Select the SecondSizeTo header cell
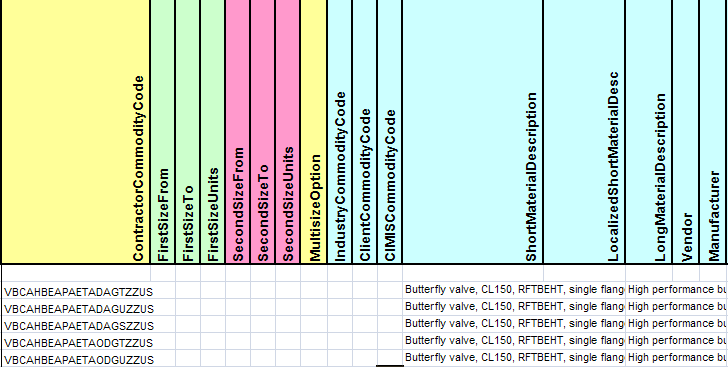This screenshot has height=367, width=728. [263, 132]
